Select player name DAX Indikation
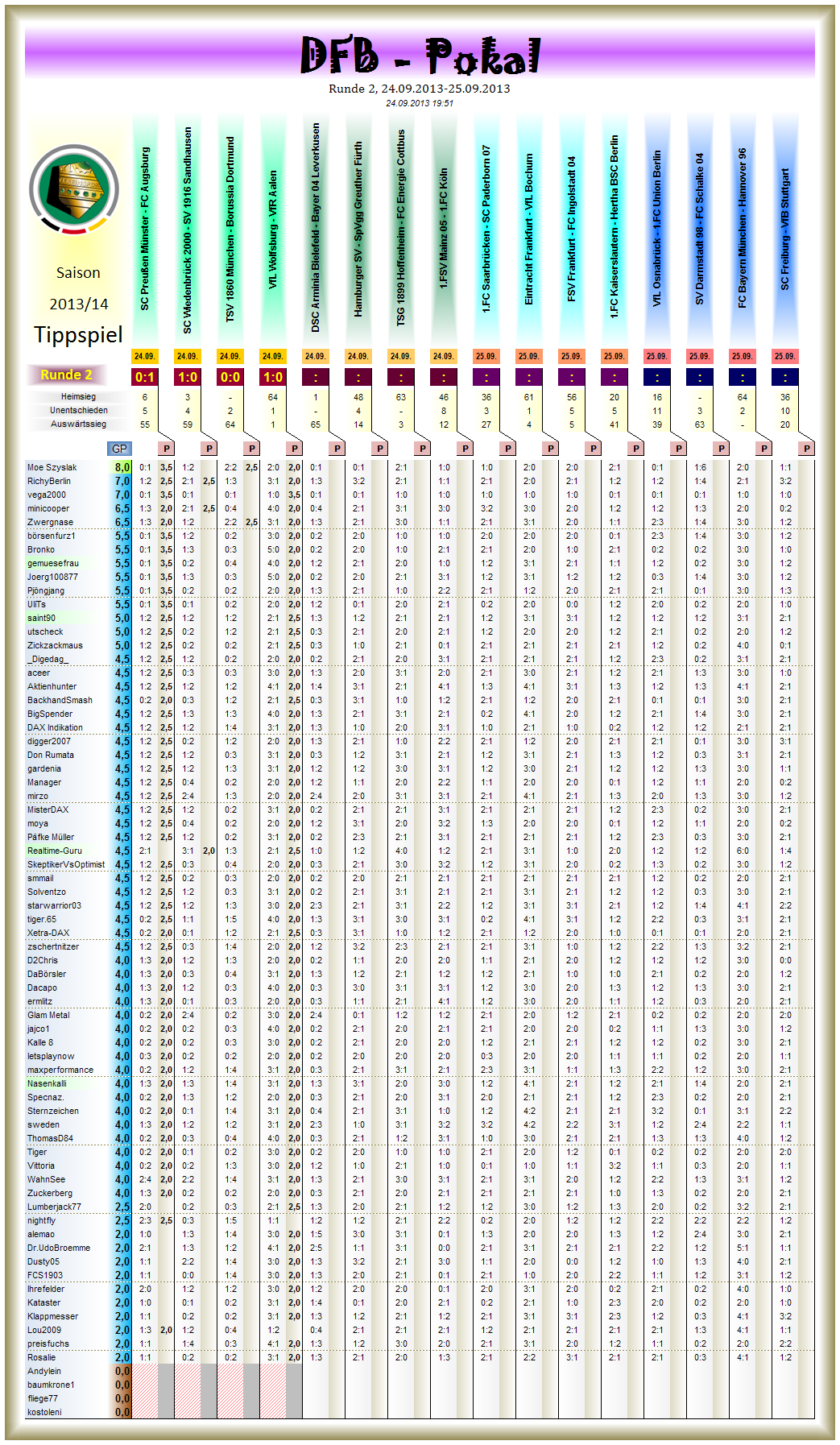The width and height of the screenshot is (840, 1445). [55, 727]
